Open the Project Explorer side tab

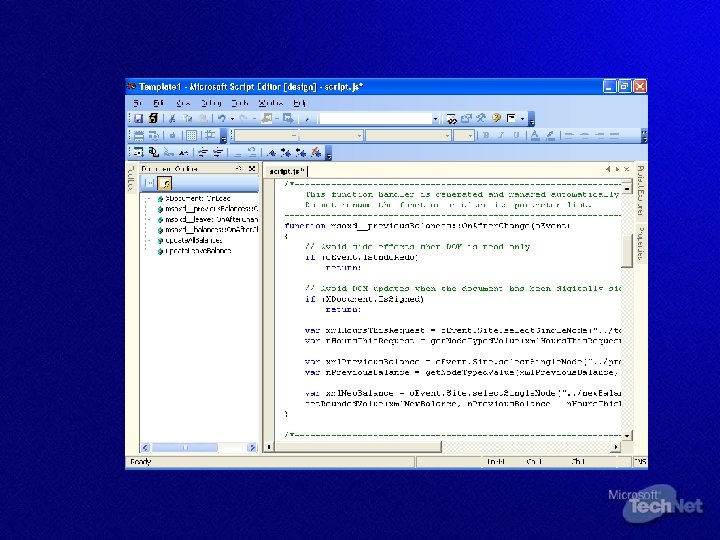pos(641,191)
